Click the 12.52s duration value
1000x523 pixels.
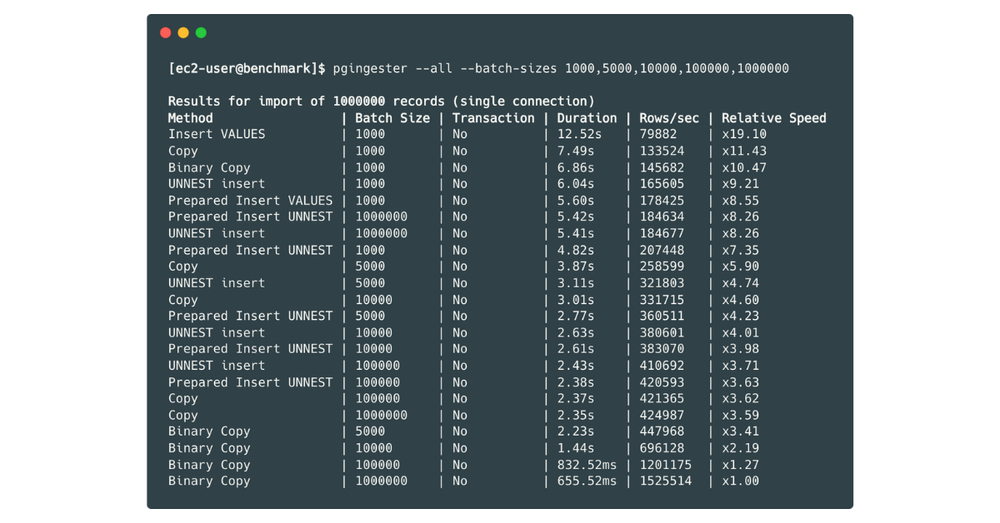579,134
